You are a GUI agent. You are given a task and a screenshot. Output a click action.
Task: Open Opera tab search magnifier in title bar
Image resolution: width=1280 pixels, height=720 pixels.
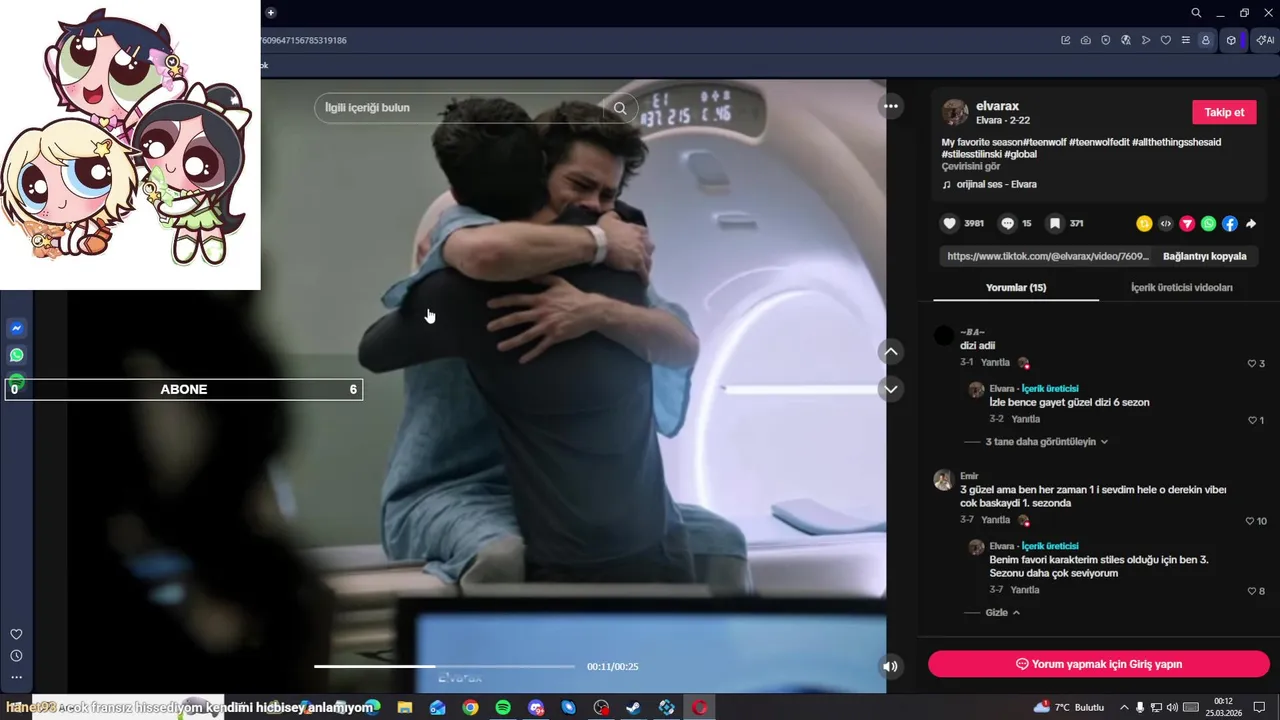pos(1196,13)
